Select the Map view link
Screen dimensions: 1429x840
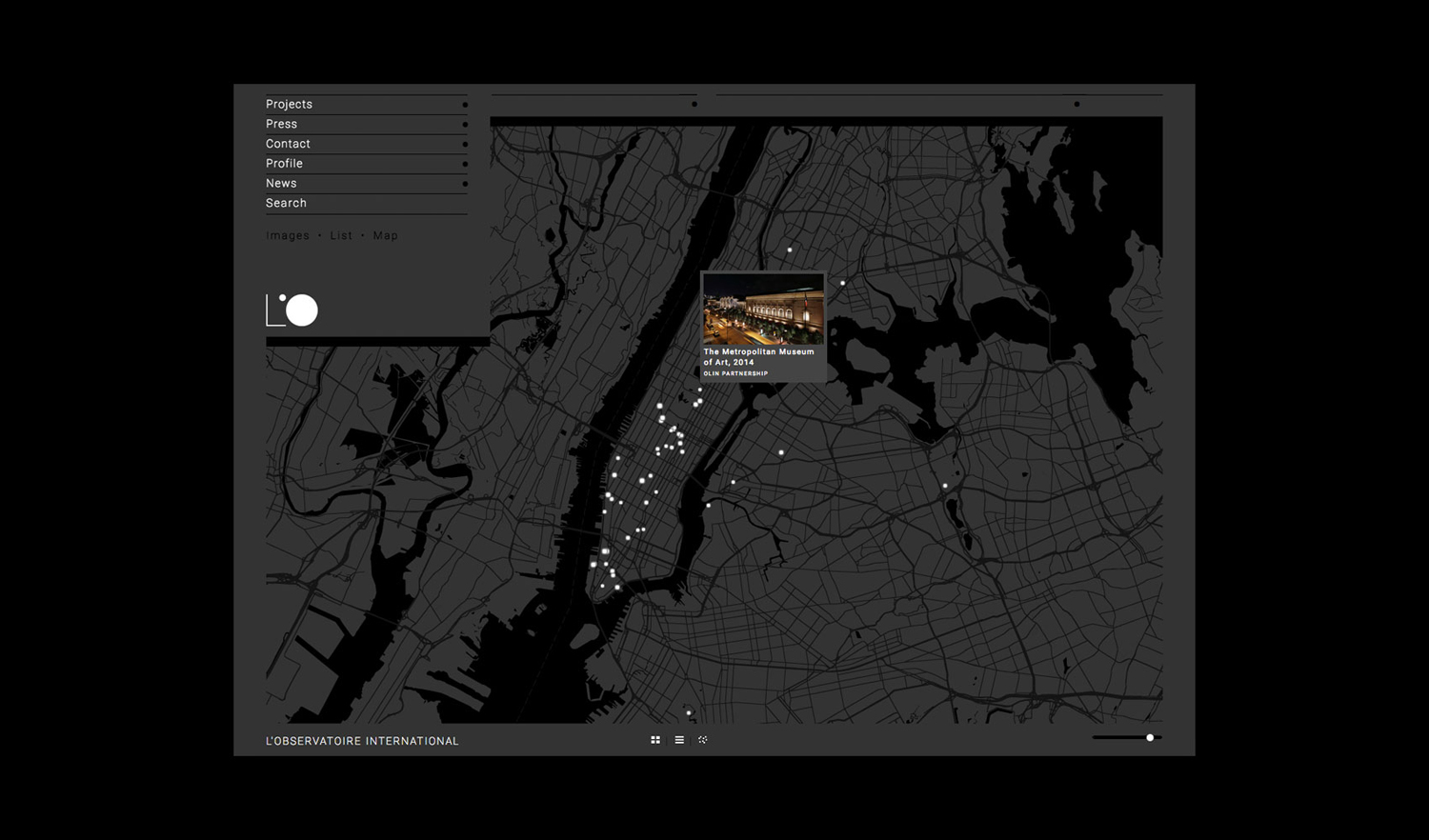coord(386,235)
